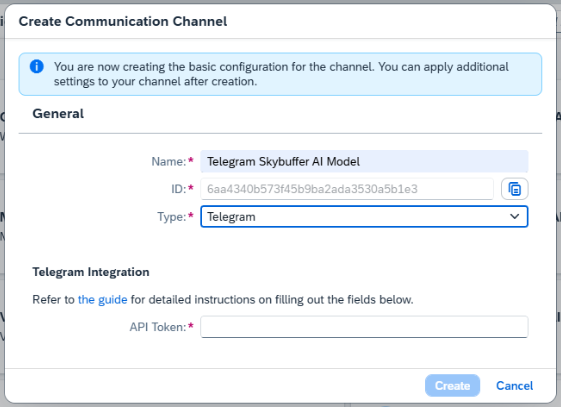This screenshot has width=561, height=407.
Task: Expand the Type dropdown arrow
Action: click(514, 216)
